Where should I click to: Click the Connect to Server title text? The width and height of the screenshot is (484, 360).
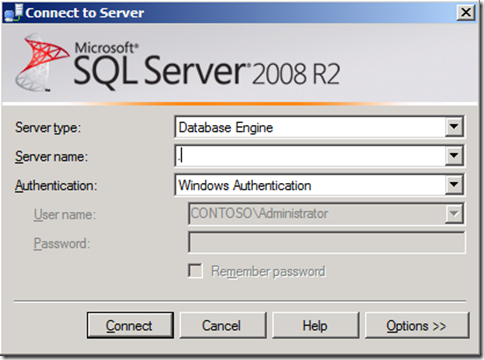coord(85,13)
